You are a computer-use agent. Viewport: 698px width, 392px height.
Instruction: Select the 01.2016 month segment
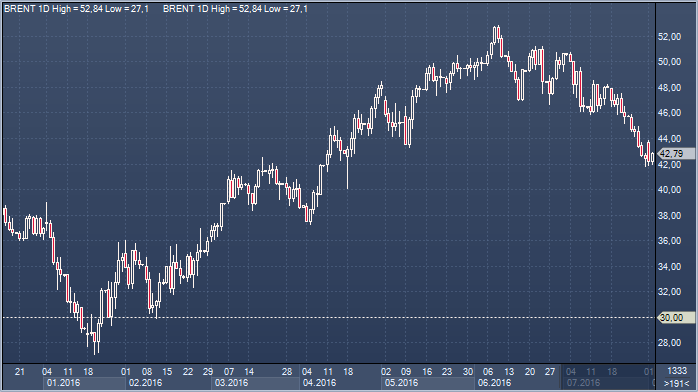[84, 383]
